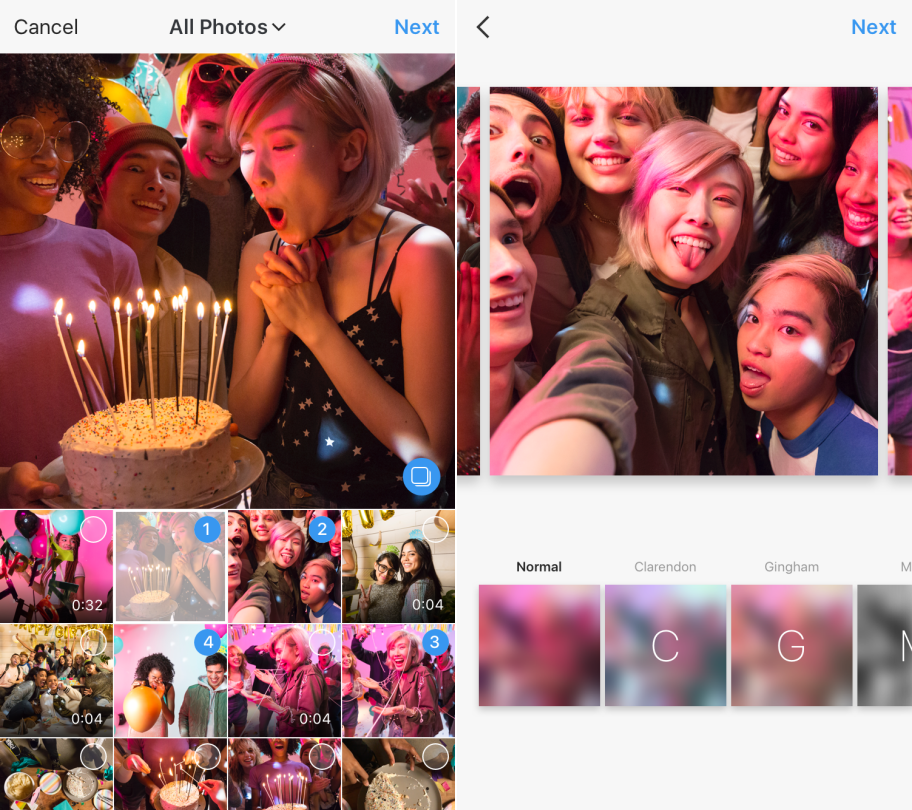Tap the large group selfie preview image
912x810 pixels.
683,280
